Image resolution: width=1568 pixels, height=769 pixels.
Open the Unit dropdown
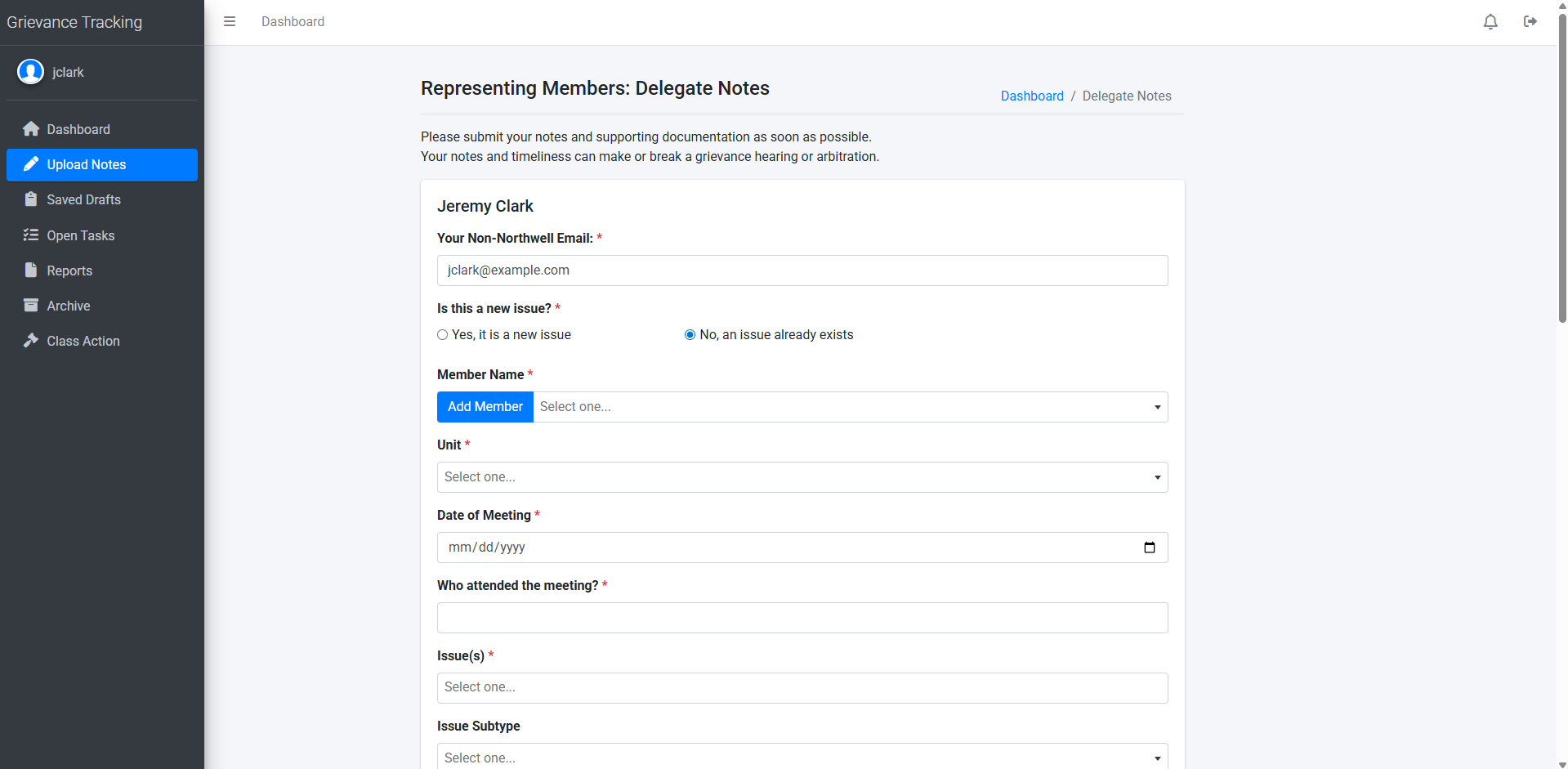(802, 477)
